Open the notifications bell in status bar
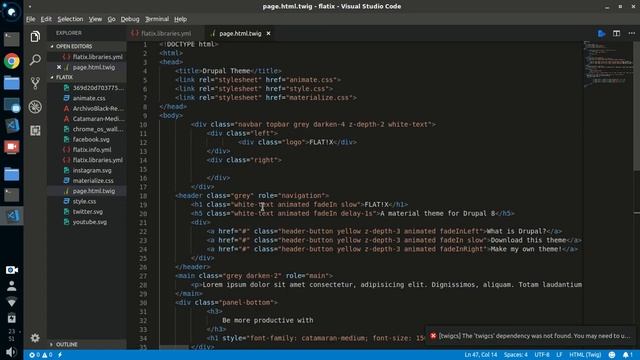The width and height of the screenshot is (640, 360). pos(627,355)
